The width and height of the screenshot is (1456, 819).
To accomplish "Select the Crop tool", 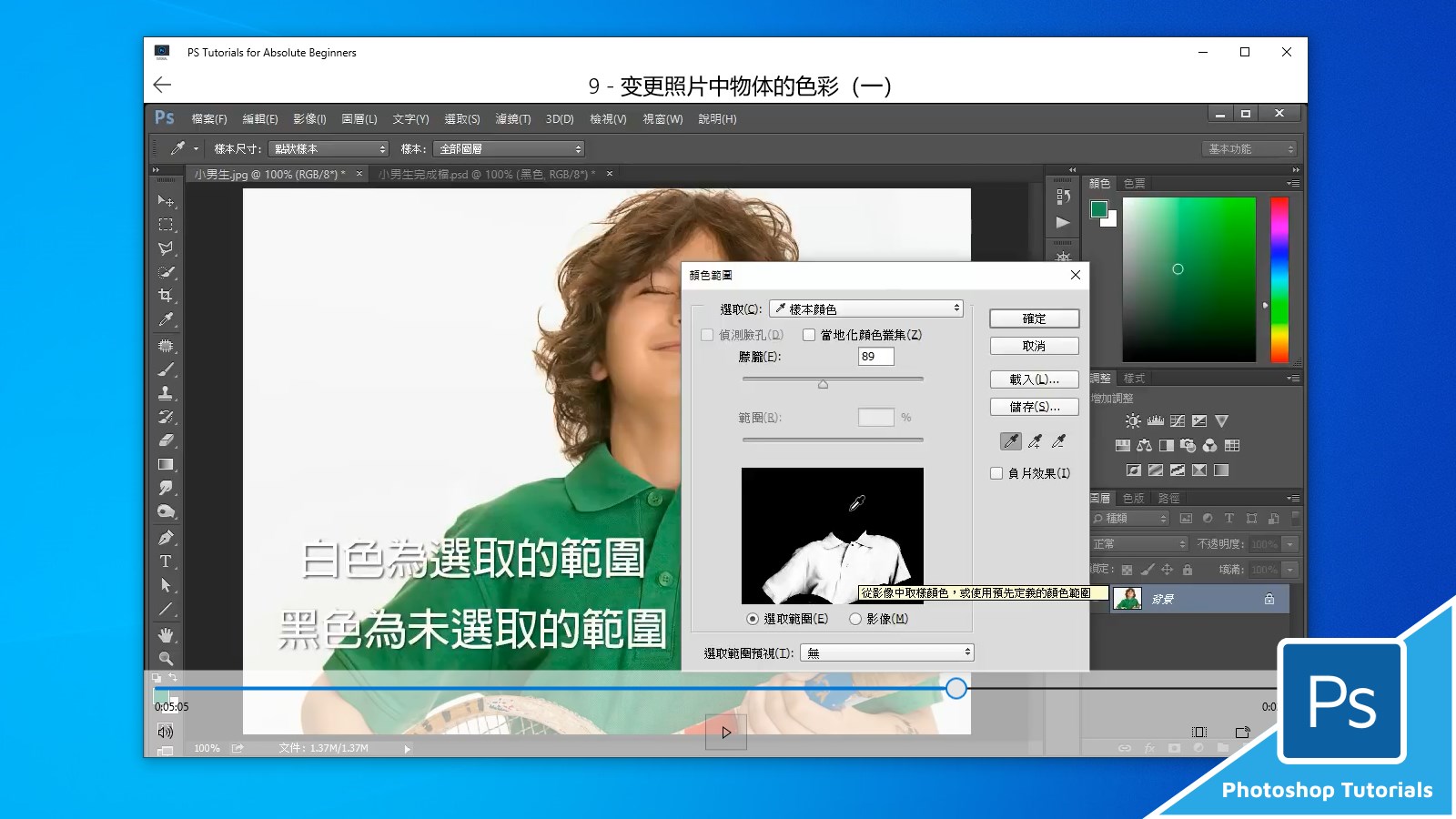I will 166,295.
